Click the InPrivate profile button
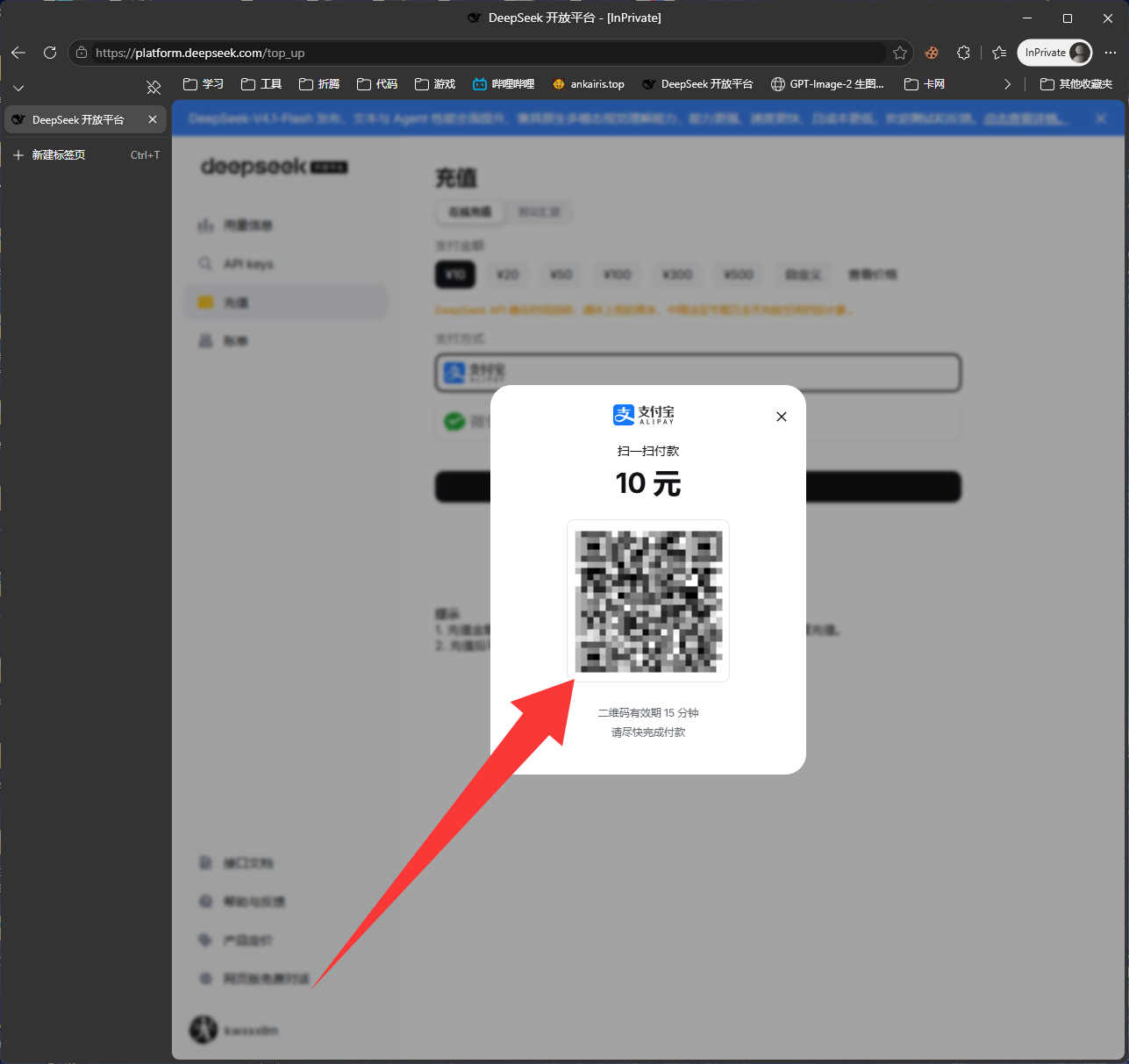The height and width of the screenshot is (1064, 1129). (1054, 53)
